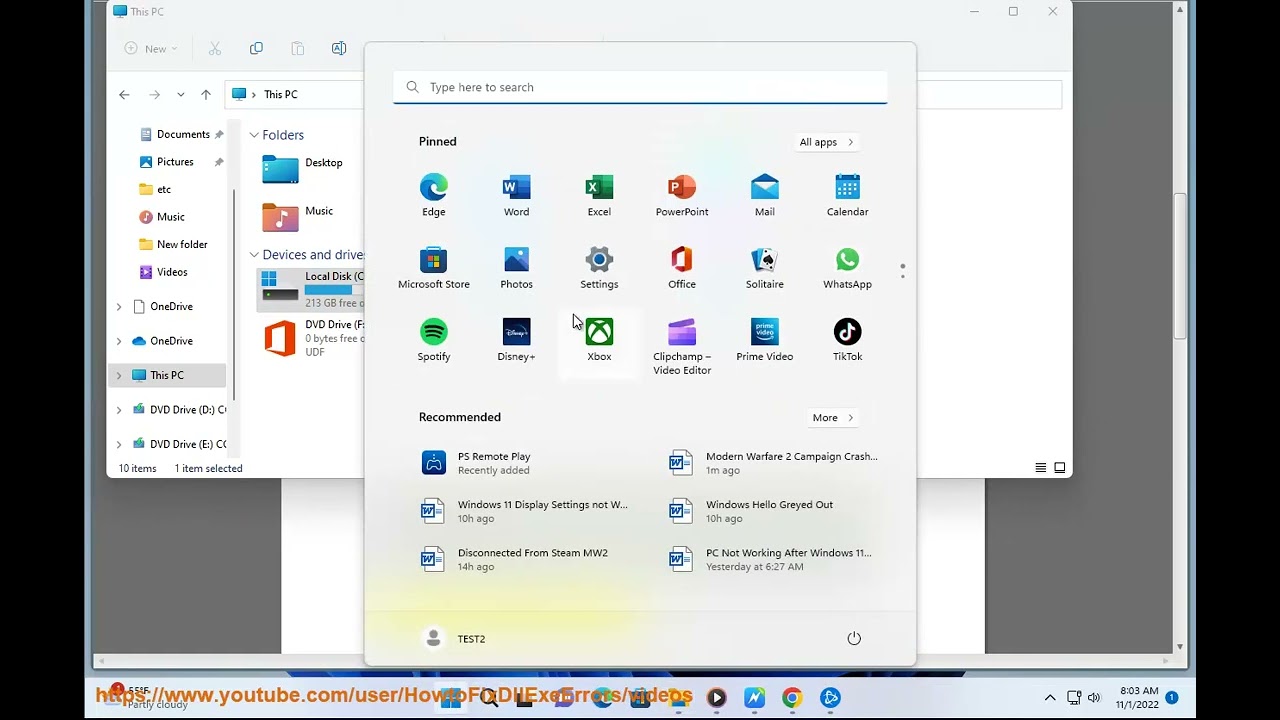1280x720 pixels.
Task: Select the Local Disk (C:) drive
Action: pos(312,289)
